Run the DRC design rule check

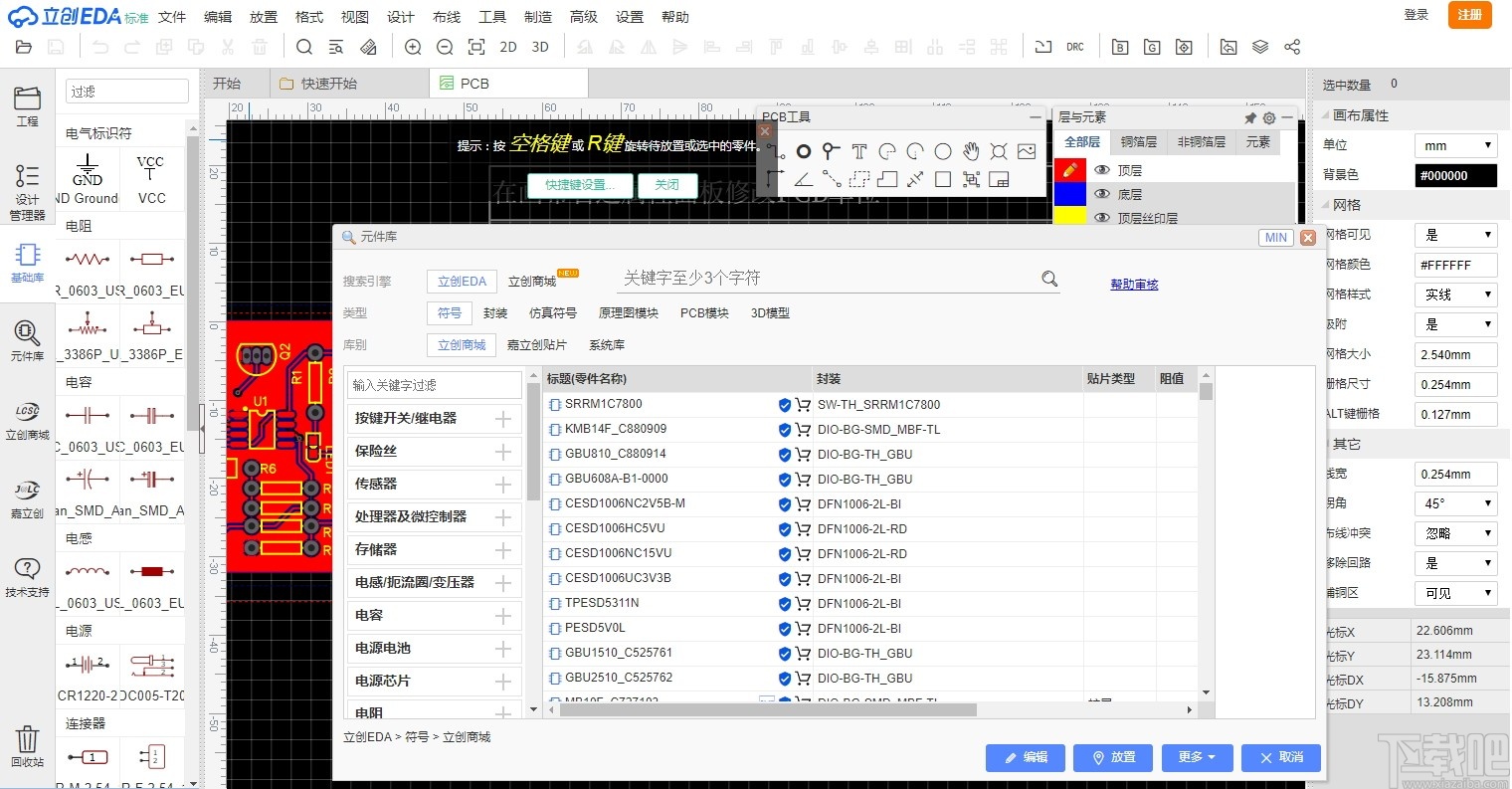point(1075,47)
